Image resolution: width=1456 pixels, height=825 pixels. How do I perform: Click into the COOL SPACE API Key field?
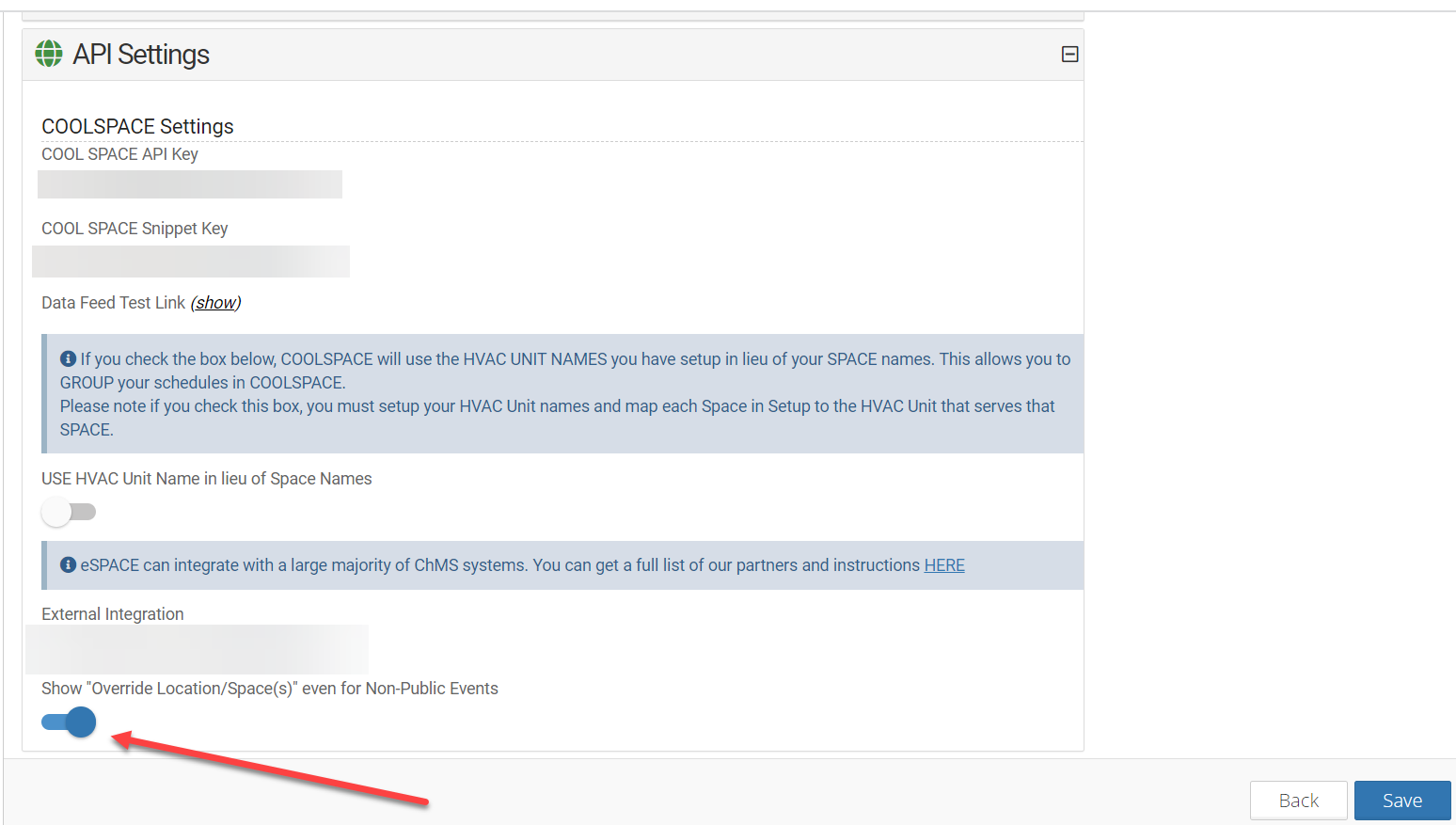(190, 184)
